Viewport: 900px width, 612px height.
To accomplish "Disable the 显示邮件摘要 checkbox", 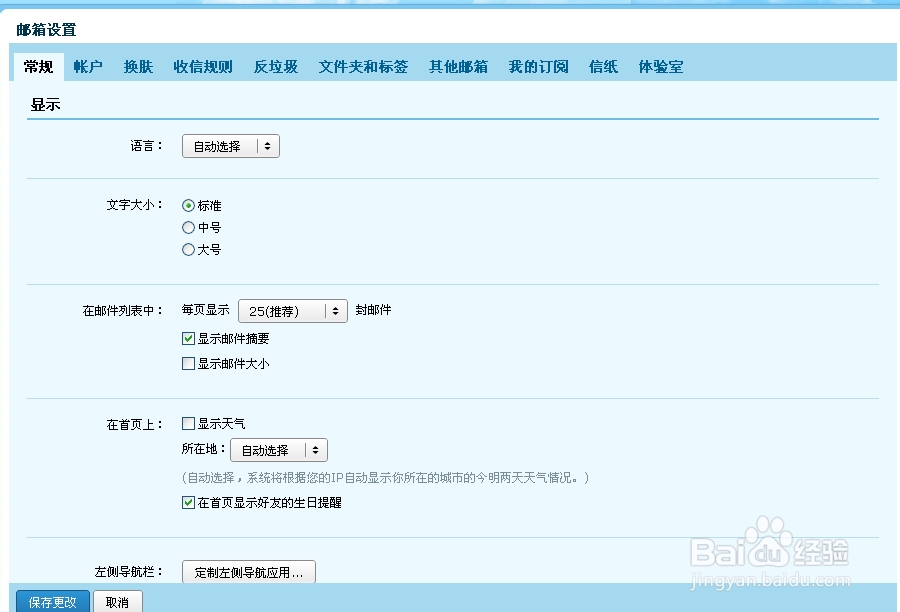I will point(188,338).
